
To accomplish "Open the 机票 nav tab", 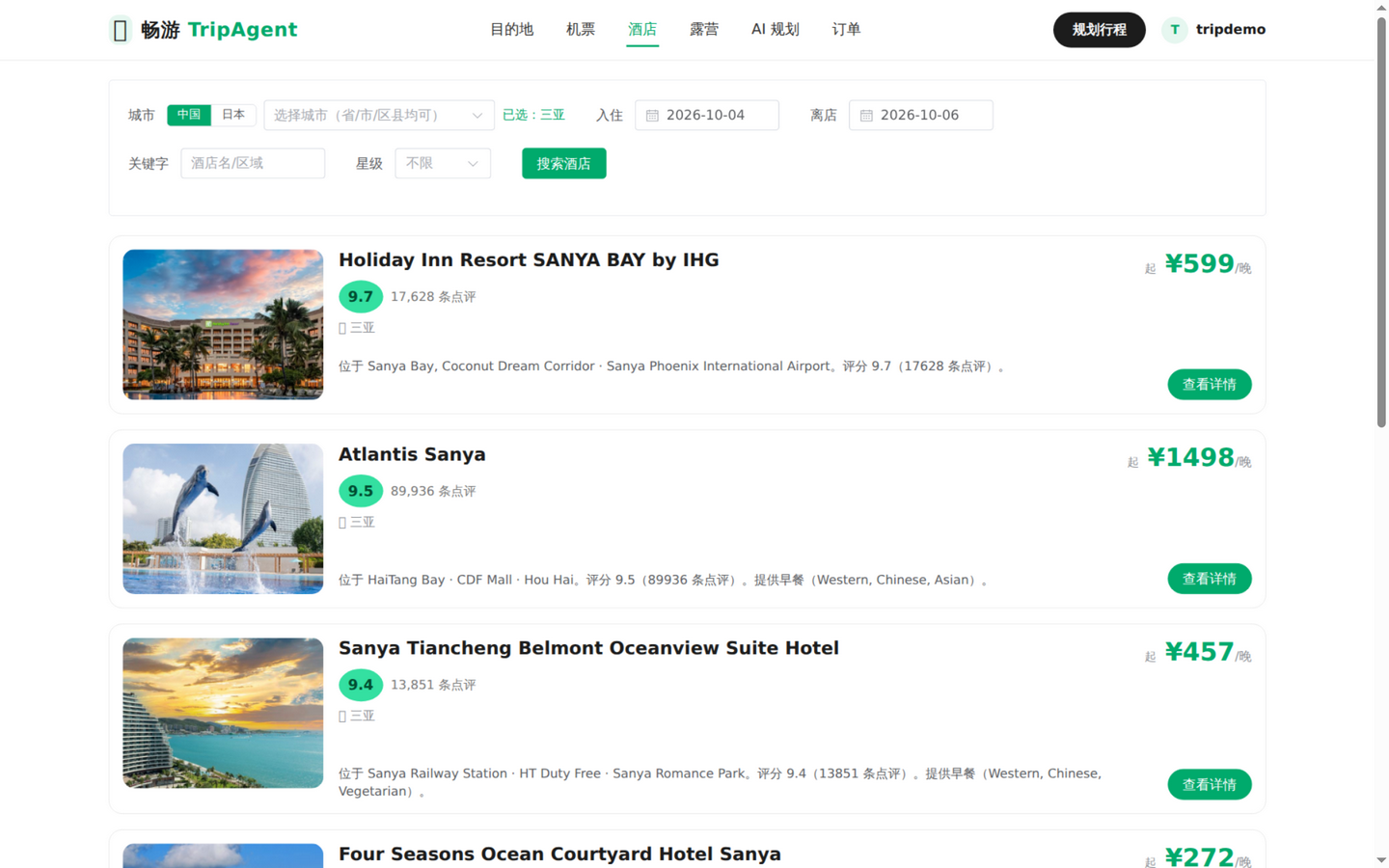I will click(x=581, y=30).
